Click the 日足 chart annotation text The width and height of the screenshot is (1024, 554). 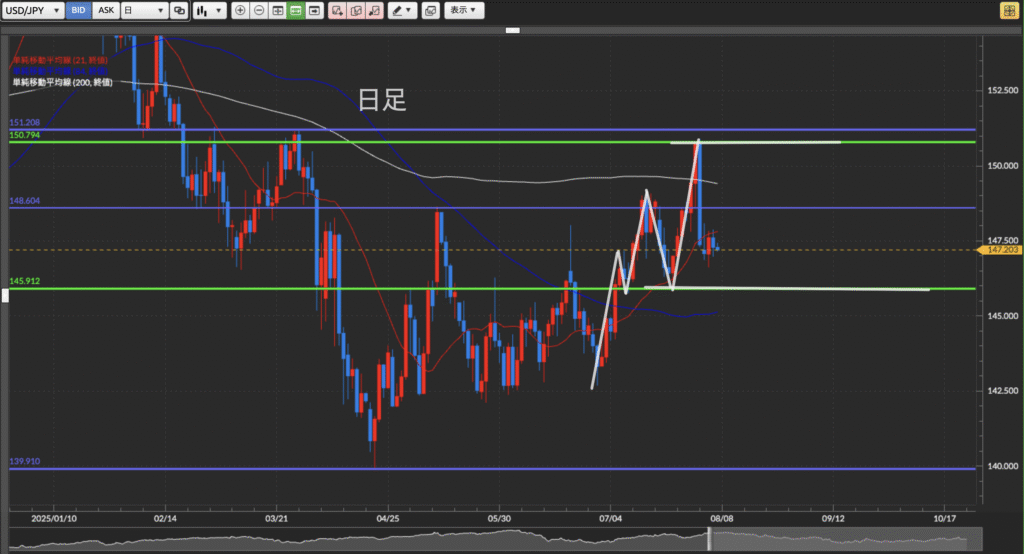point(382,100)
